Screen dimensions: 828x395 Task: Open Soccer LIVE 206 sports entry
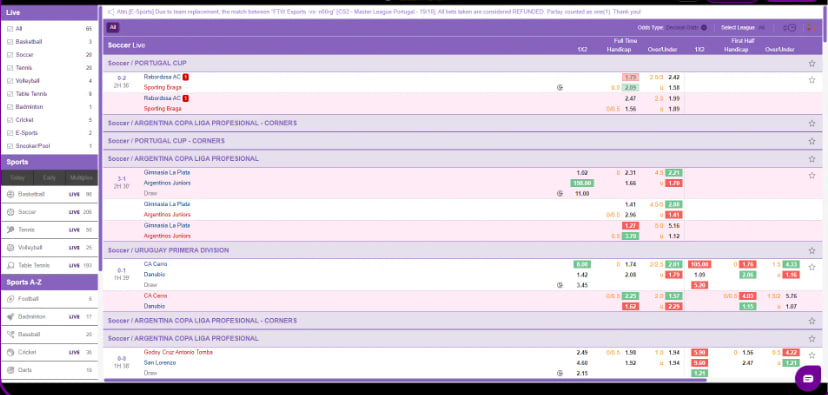pos(49,212)
